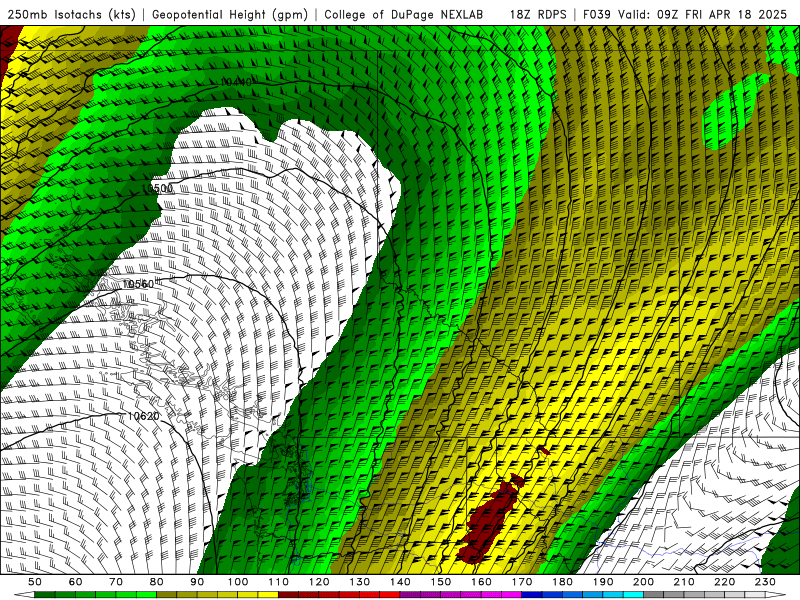Click the 10620 height contour label

143,416
